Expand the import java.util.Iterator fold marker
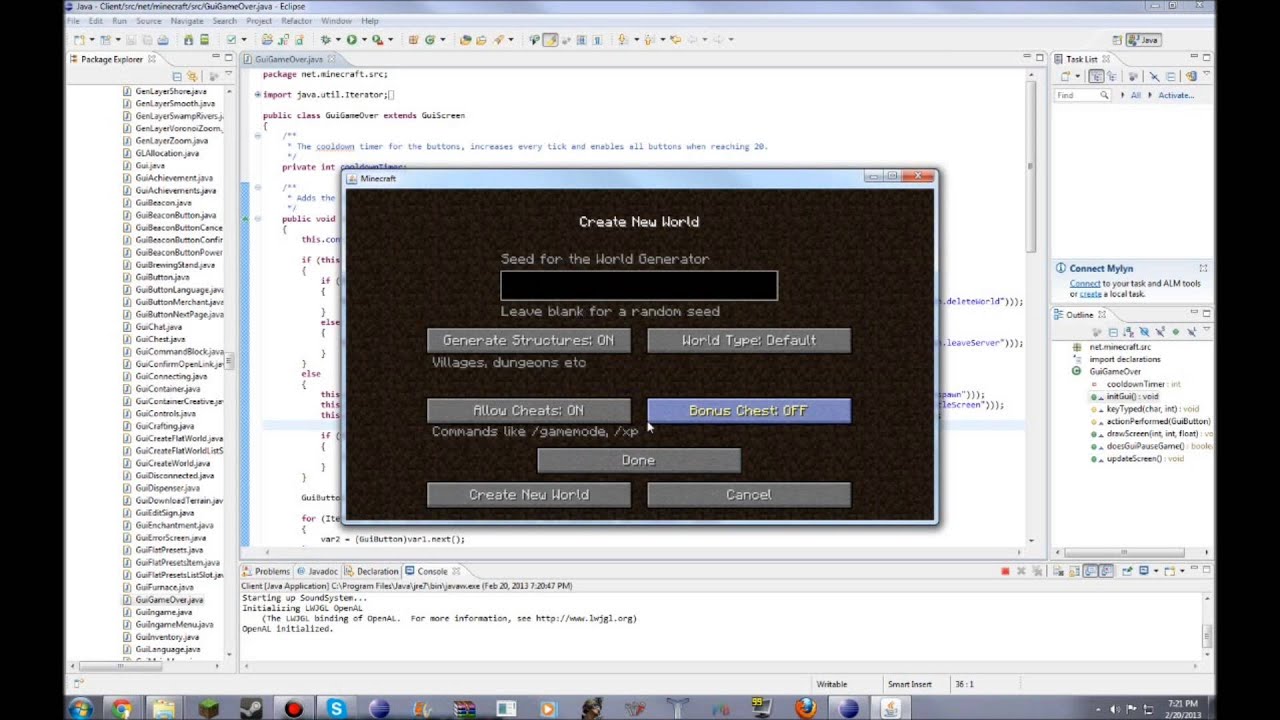This screenshot has width=1280, height=720. pos(257,95)
